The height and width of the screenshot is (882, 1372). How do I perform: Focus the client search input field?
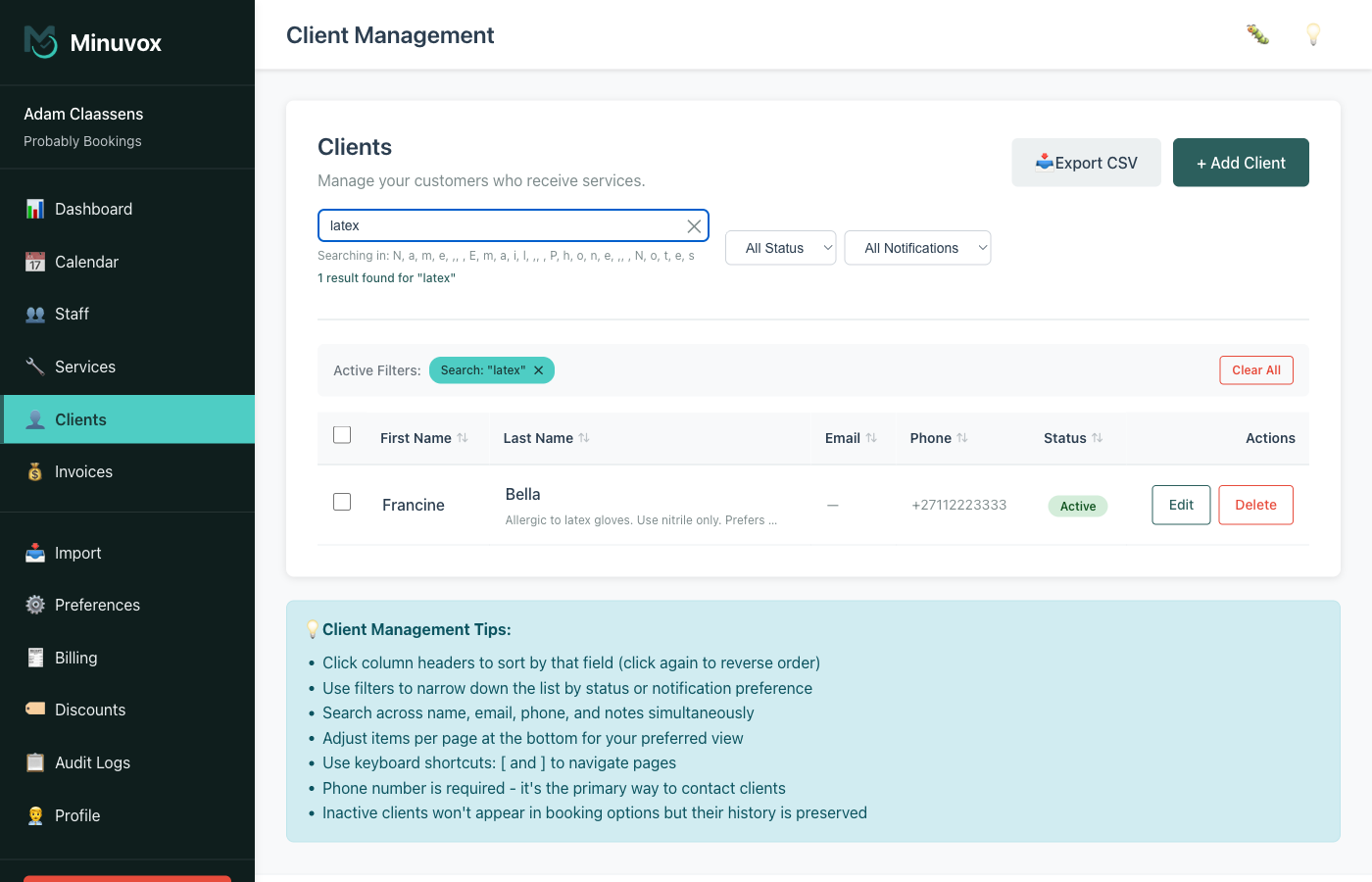coord(500,225)
